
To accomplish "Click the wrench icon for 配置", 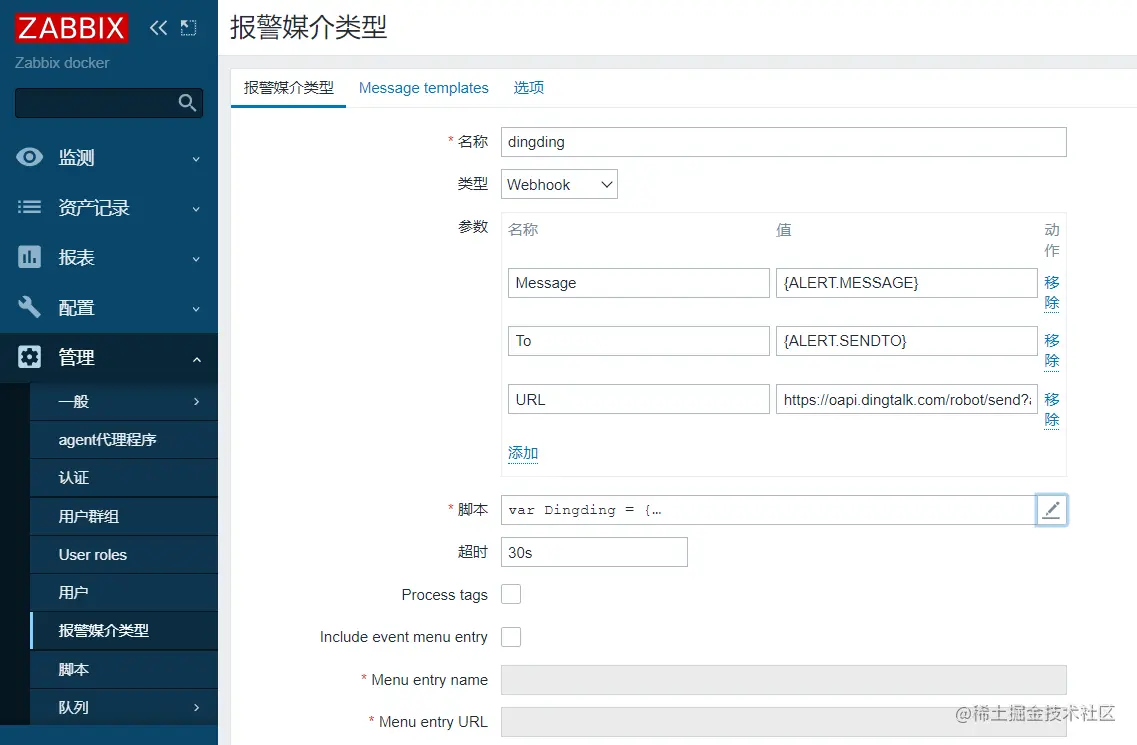I will 29,307.
